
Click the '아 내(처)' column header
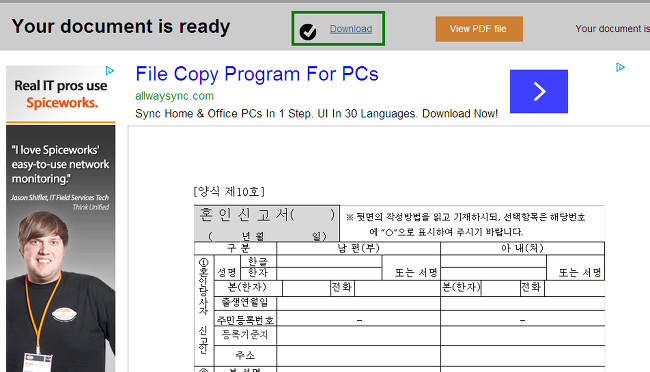point(522,248)
